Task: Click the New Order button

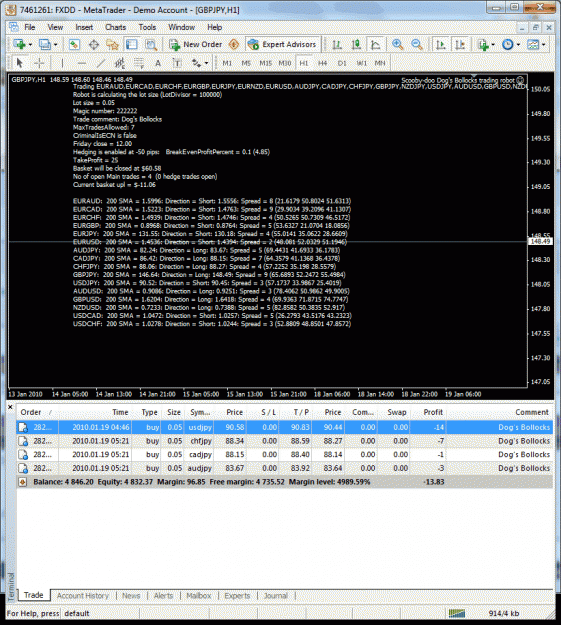Action: (195, 44)
